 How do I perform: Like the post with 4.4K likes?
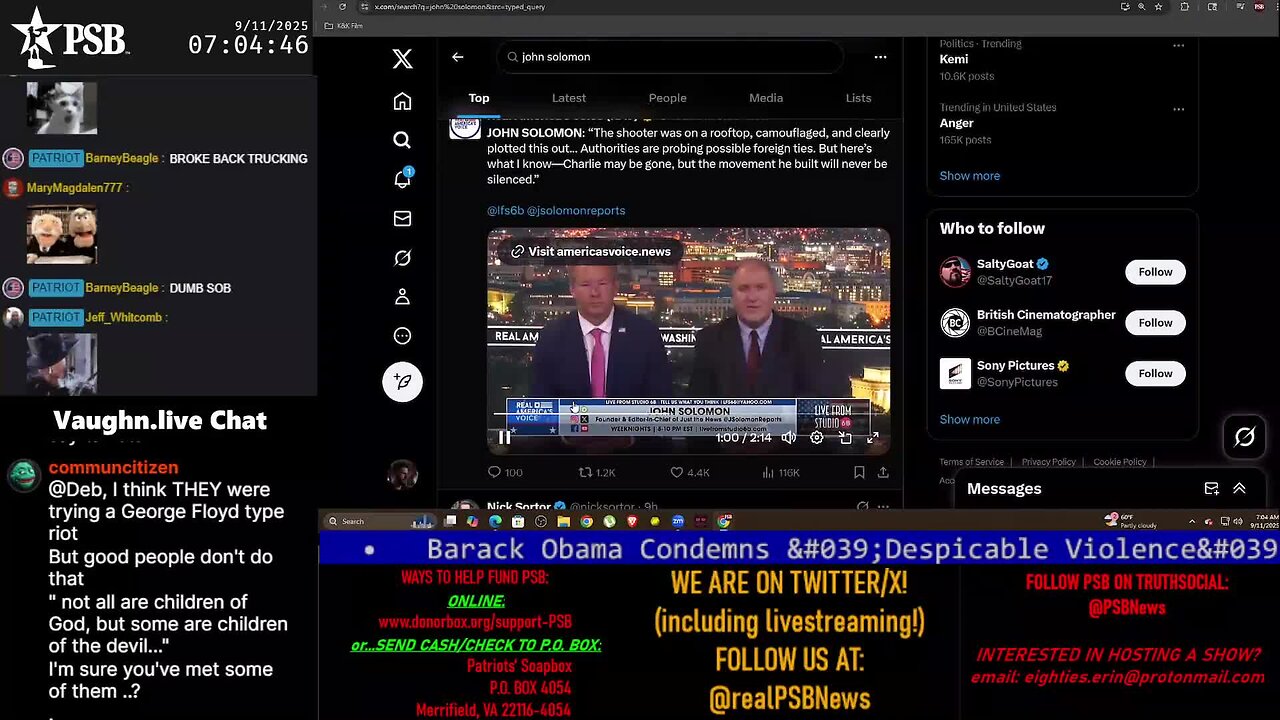pos(690,472)
